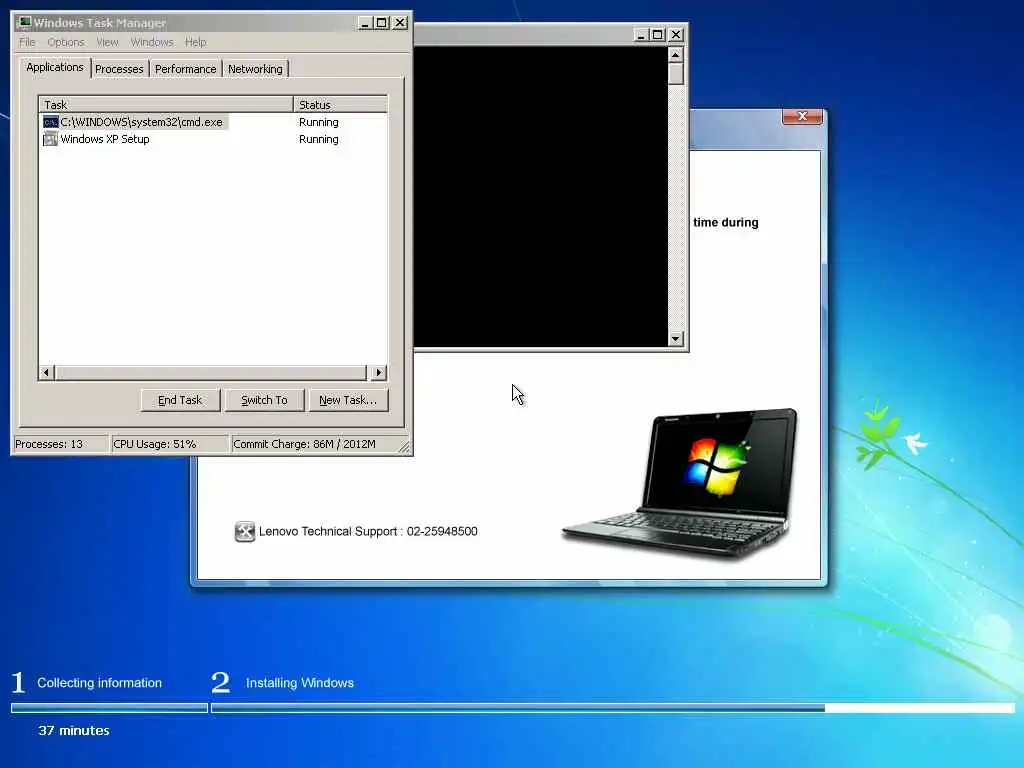Screen dimensions: 1024x768
Task: Maximize the Windows Task Manager window
Action: tap(382, 23)
